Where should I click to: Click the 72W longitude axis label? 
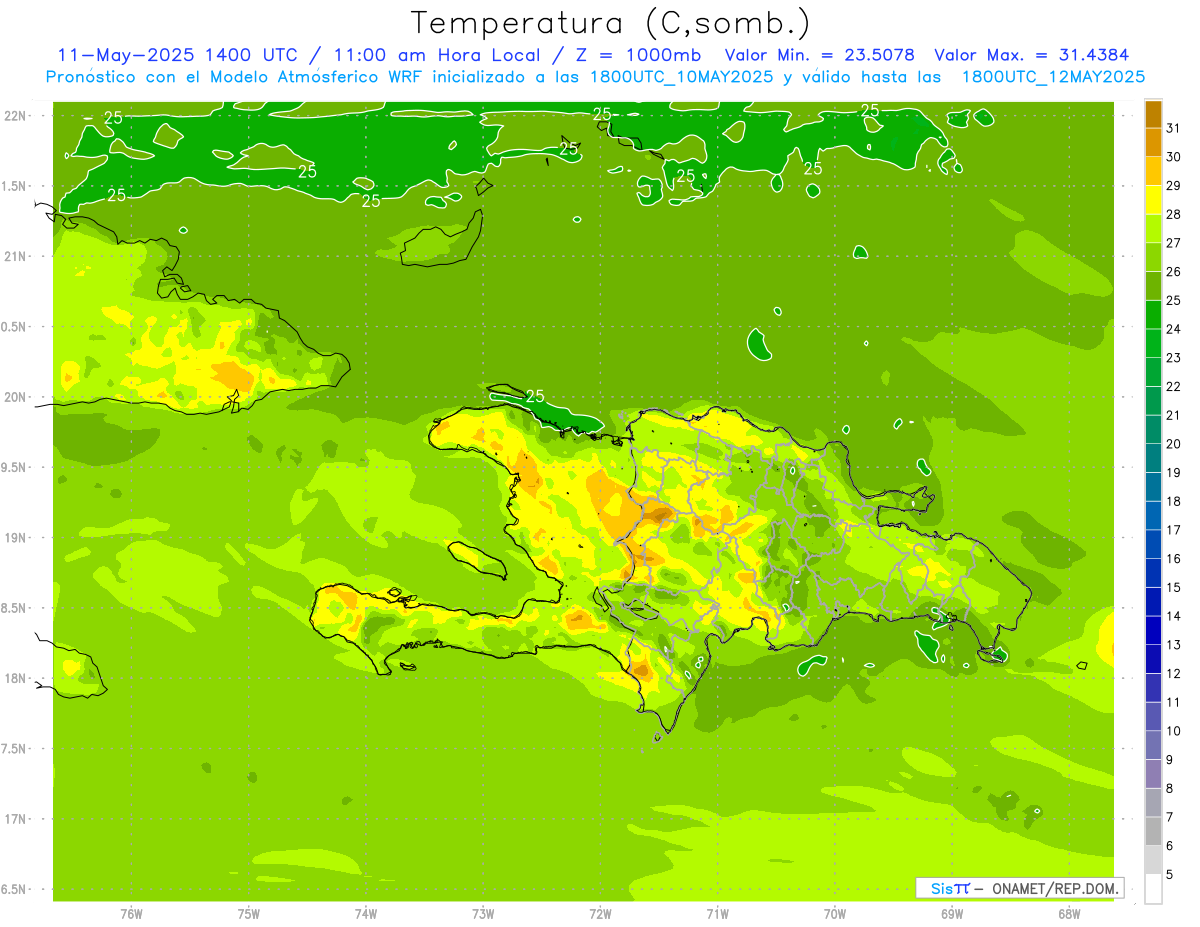tap(600, 914)
